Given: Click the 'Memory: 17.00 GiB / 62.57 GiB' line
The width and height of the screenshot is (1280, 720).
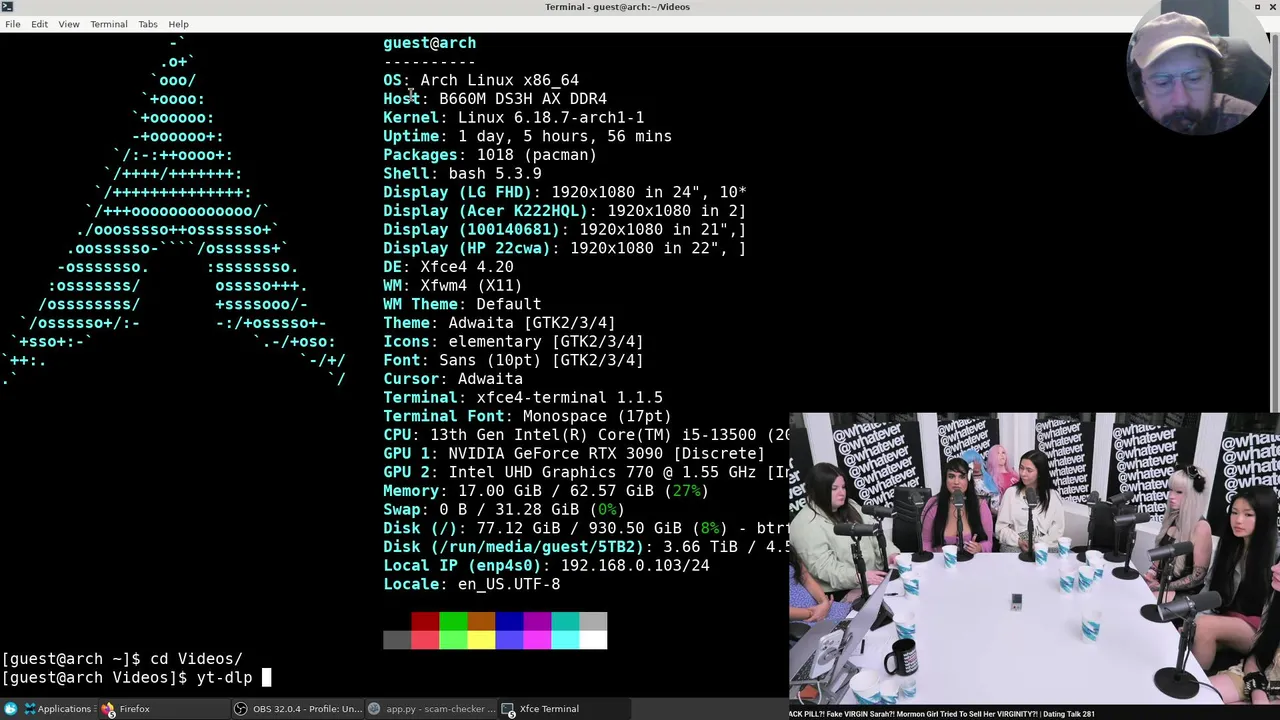Looking at the screenshot, I should (x=546, y=491).
